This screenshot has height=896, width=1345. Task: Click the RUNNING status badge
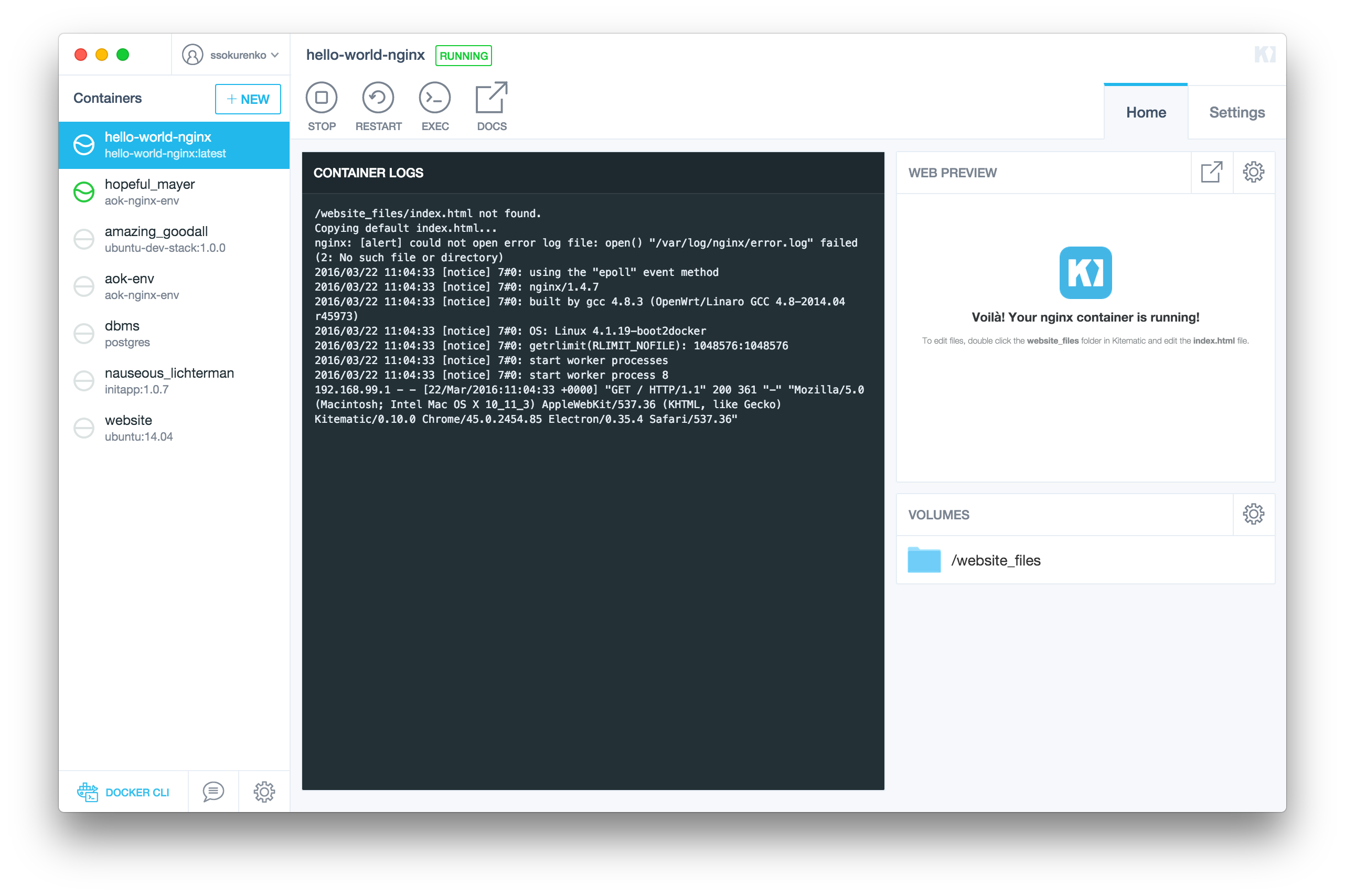[x=463, y=56]
